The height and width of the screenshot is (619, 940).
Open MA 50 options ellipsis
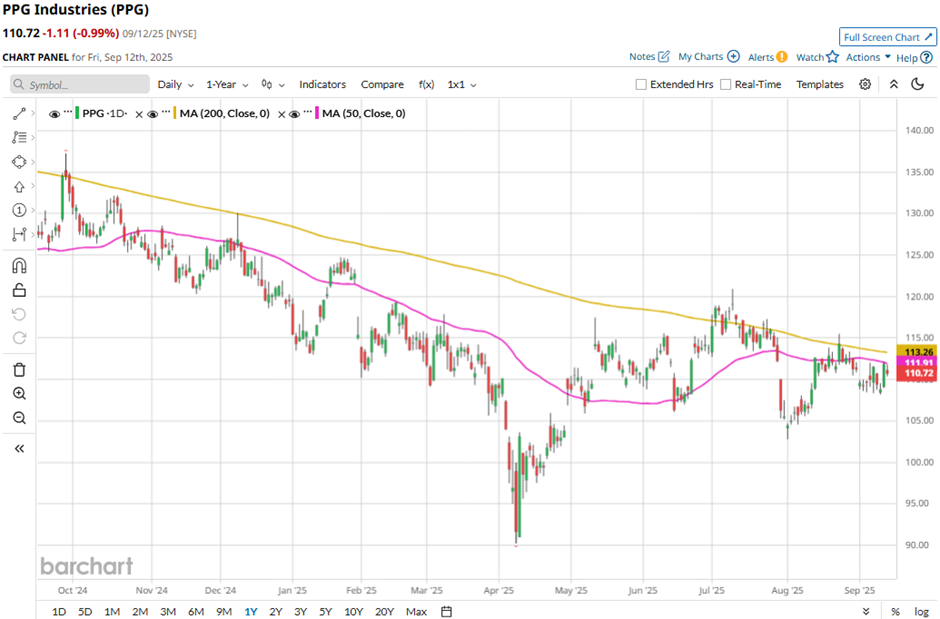point(308,112)
